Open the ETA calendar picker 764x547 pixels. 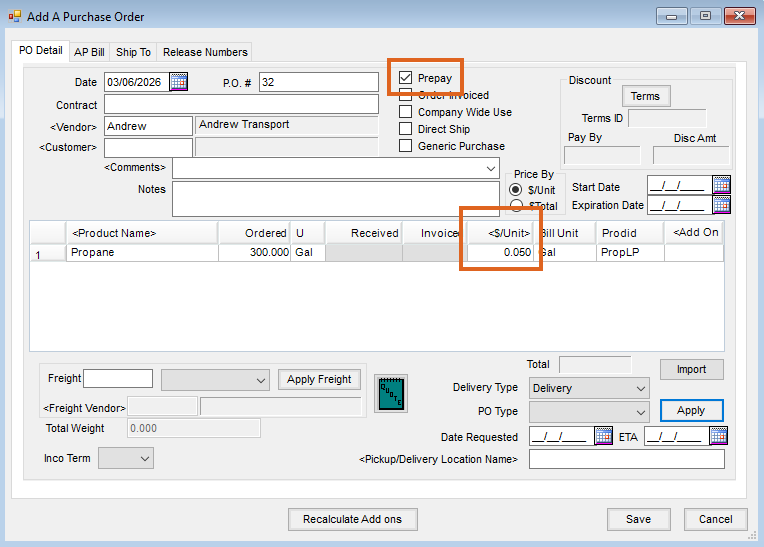pos(719,435)
